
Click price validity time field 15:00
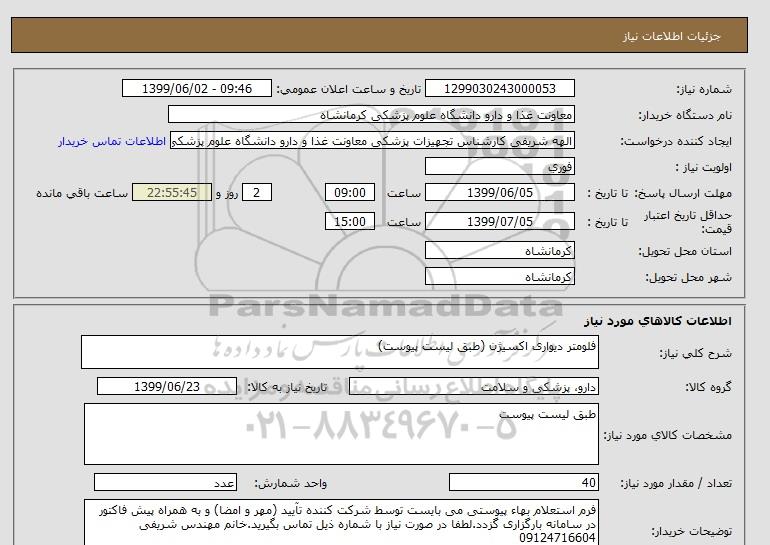point(350,221)
